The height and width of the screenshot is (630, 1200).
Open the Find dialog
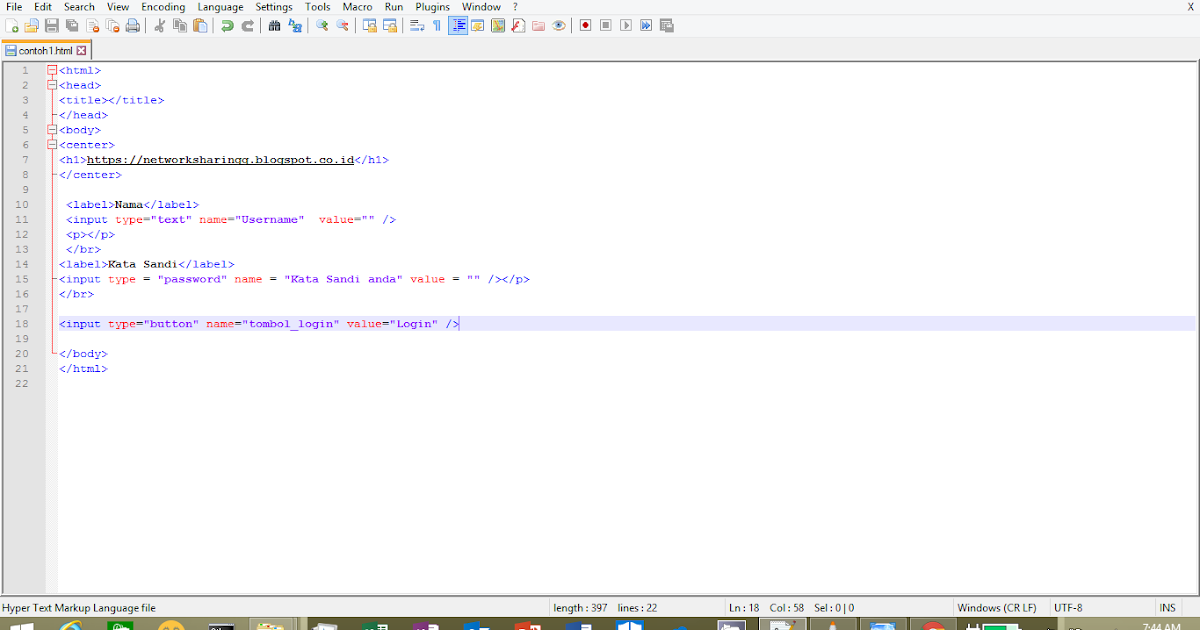(x=275, y=25)
